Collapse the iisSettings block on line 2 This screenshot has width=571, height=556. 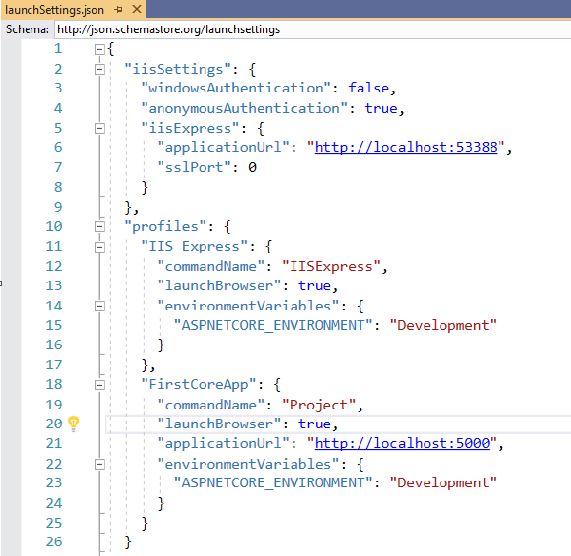pos(99,69)
